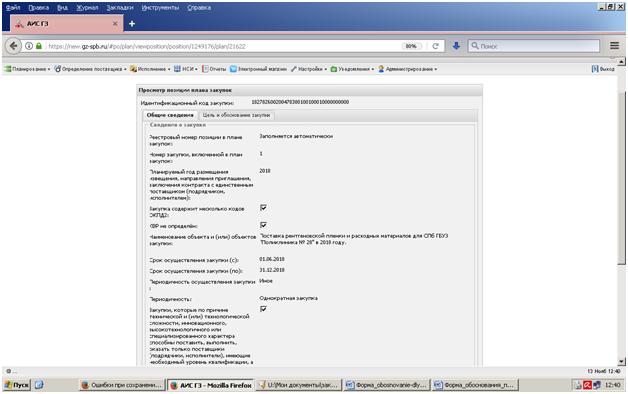Expand the Уведомления dropdown menu
The height and width of the screenshot is (394, 628).
tap(352, 69)
